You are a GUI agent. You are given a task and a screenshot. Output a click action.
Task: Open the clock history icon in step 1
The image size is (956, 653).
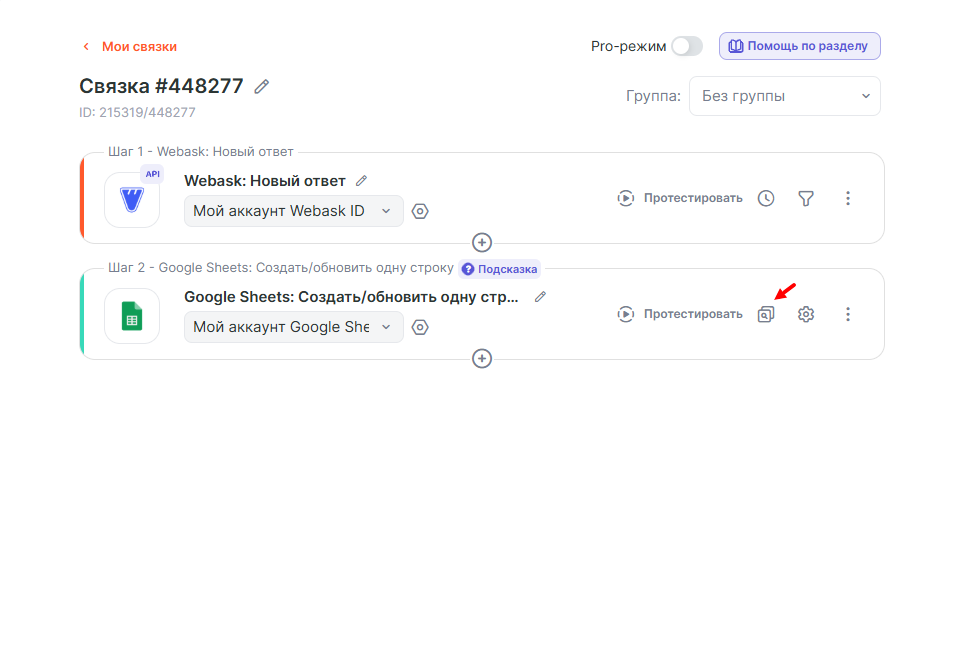[x=766, y=198]
